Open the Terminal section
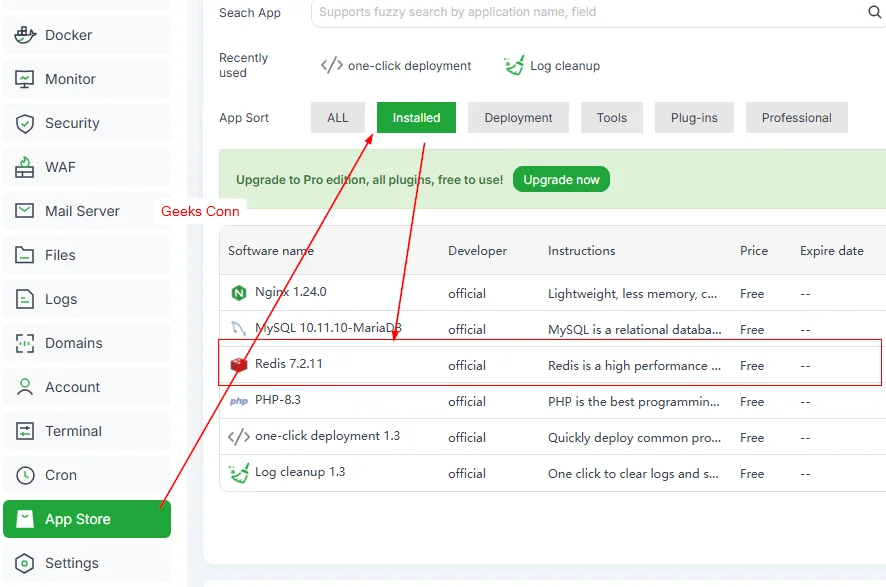Viewport: 886px width, 587px height. point(24,431)
